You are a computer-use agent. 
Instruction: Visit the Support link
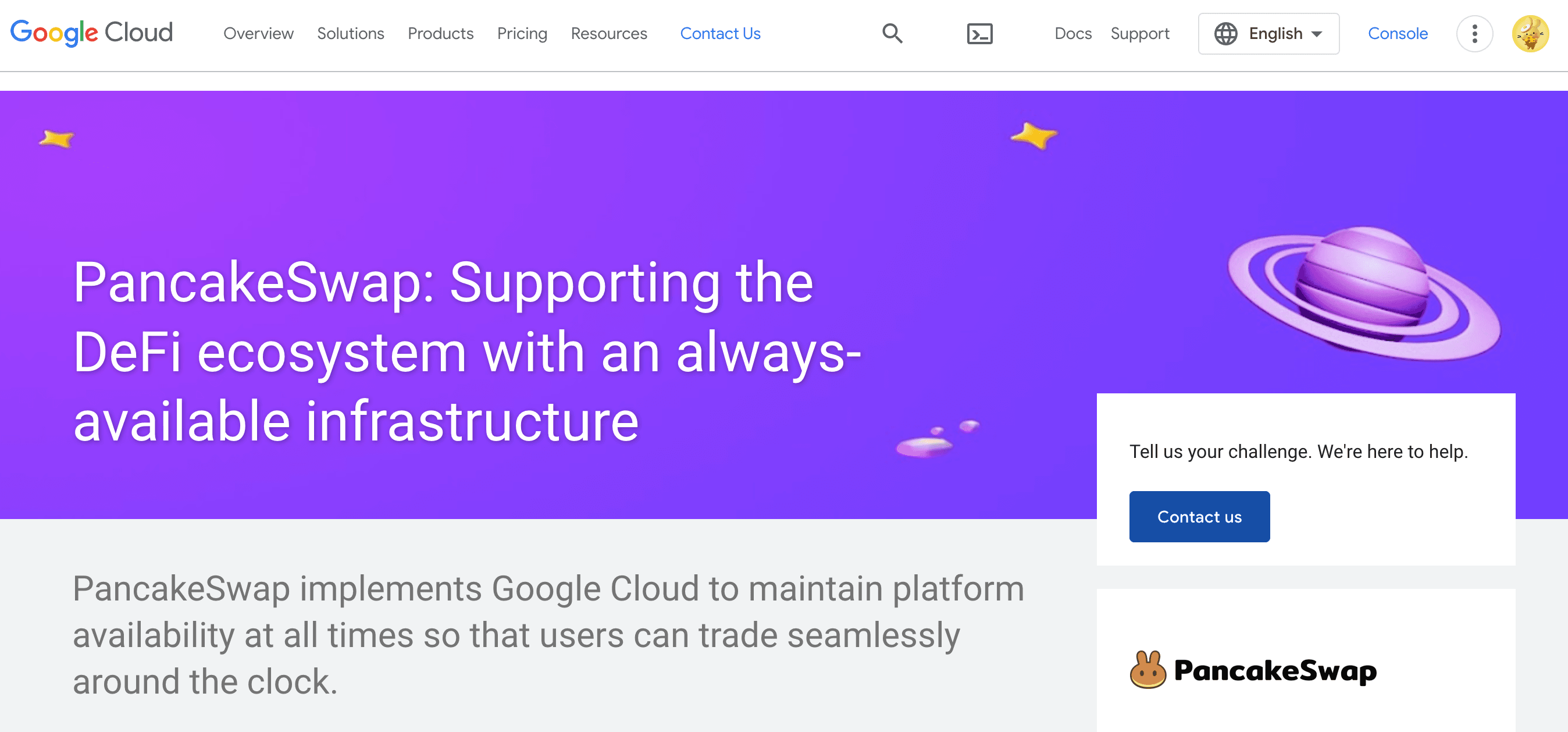1139,34
